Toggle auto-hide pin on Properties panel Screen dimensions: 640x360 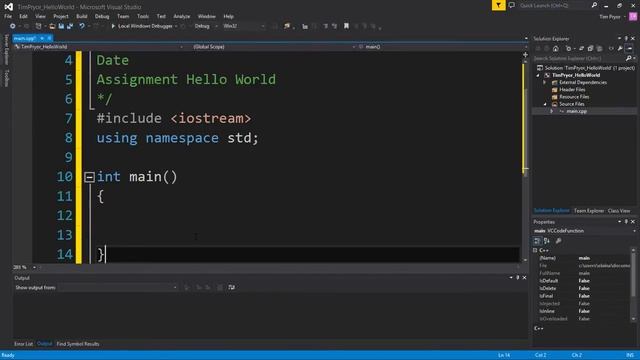point(626,222)
